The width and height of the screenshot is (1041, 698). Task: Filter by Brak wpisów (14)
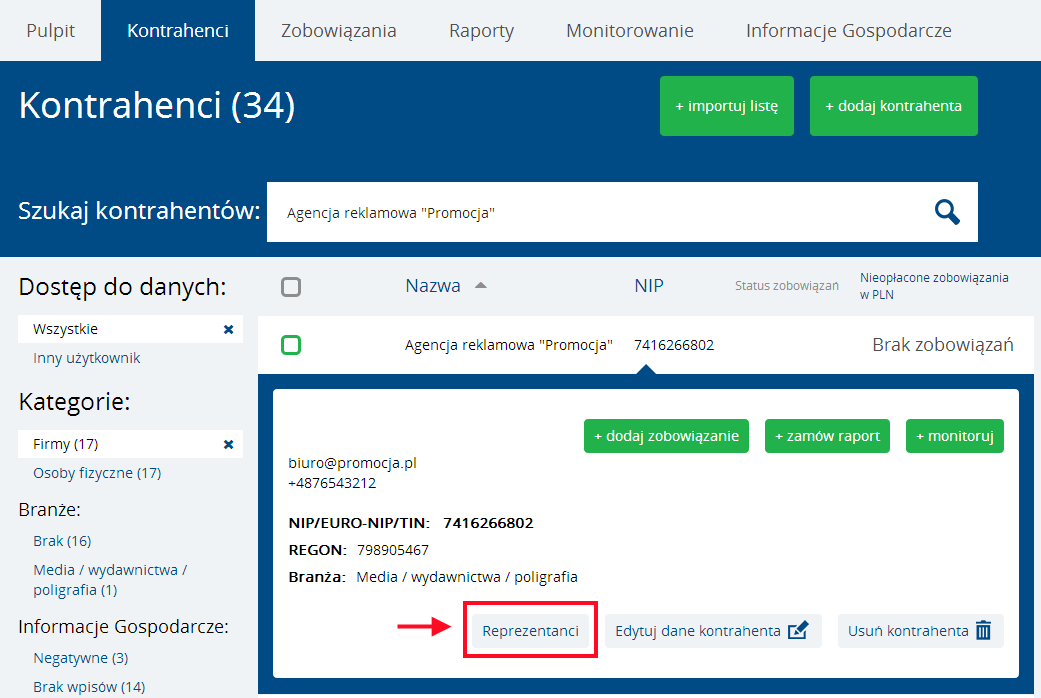tap(89, 687)
